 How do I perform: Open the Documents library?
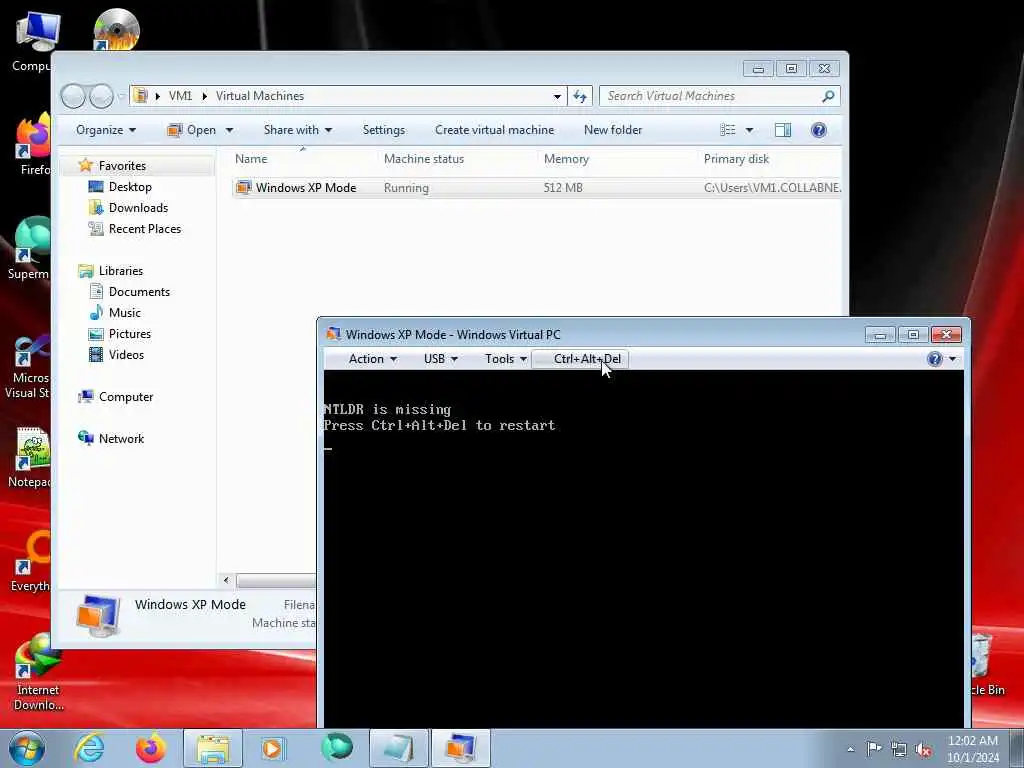click(138, 292)
